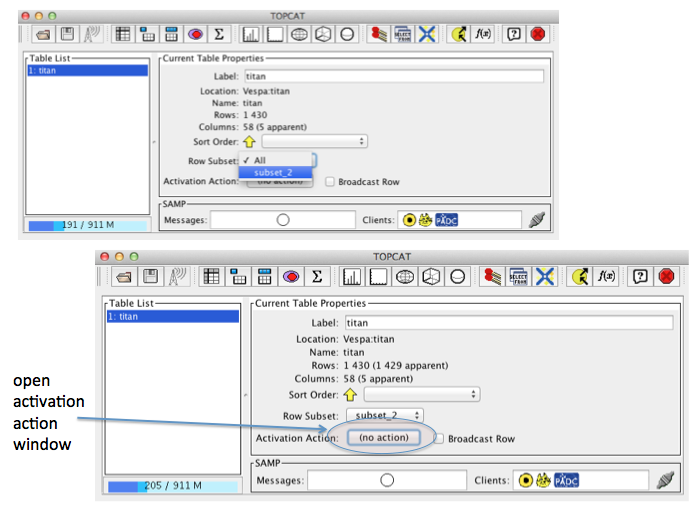Open row subsets oval icon in lower window
698x511 pixels.
click(291, 277)
